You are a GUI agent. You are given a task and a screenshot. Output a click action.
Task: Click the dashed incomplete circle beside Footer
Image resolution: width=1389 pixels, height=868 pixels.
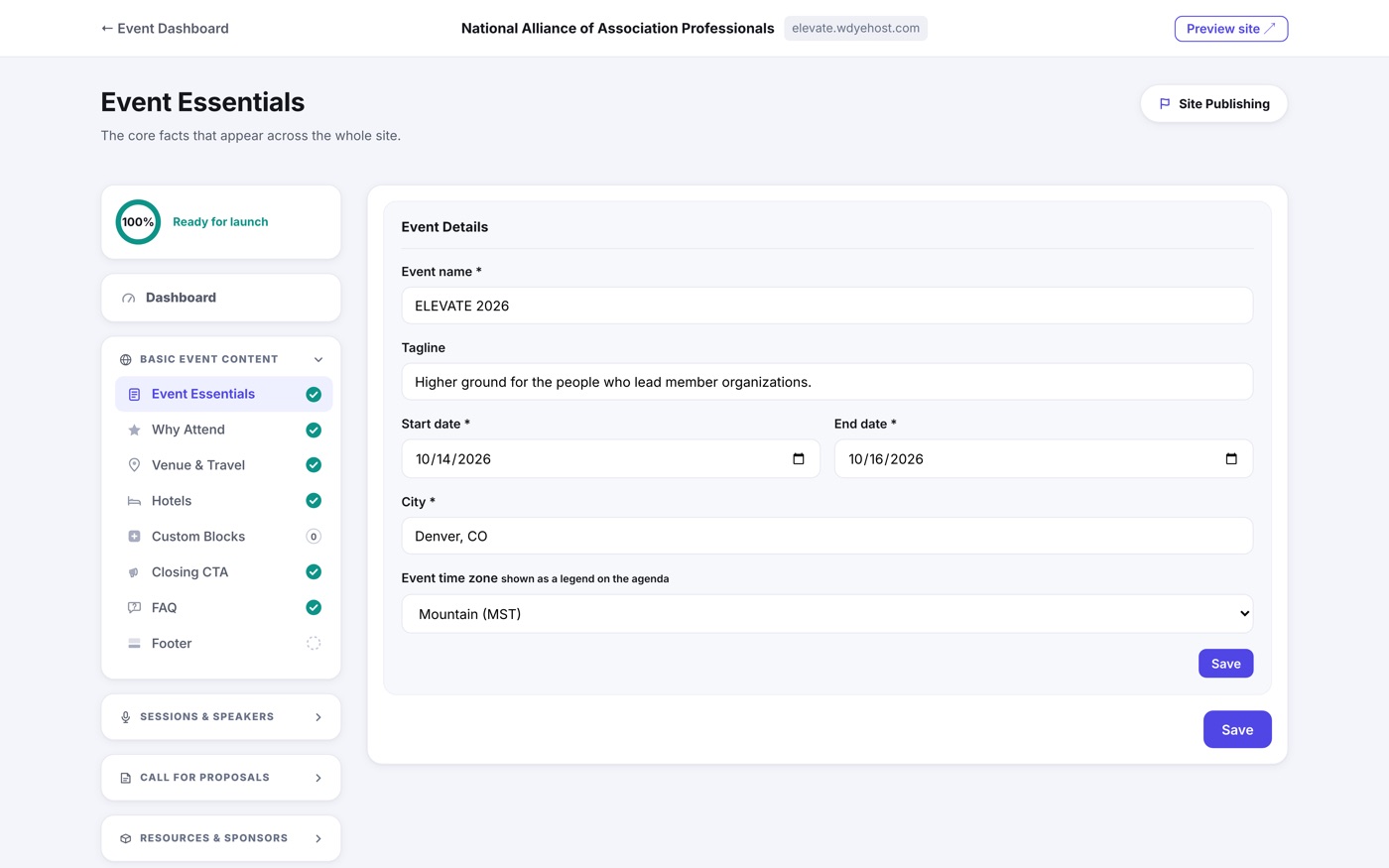(x=314, y=644)
